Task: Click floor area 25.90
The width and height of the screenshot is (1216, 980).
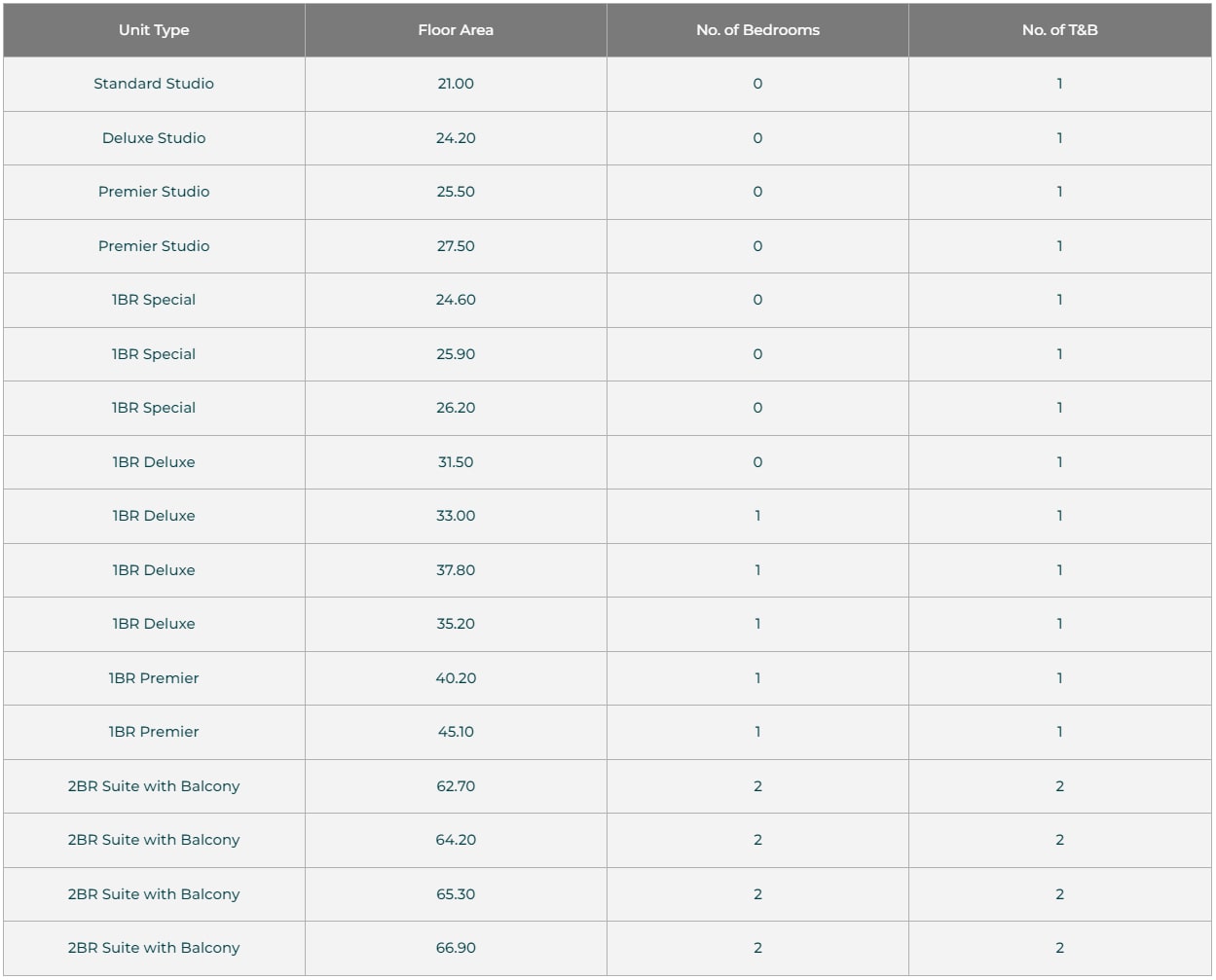Action: click(456, 354)
